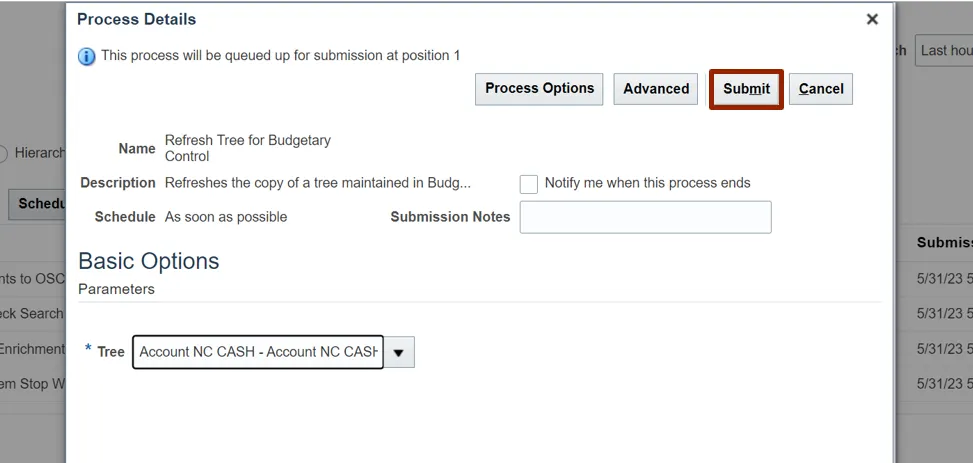Click the truncated Description text
Screen dimensions: 973x463
[x=317, y=183]
